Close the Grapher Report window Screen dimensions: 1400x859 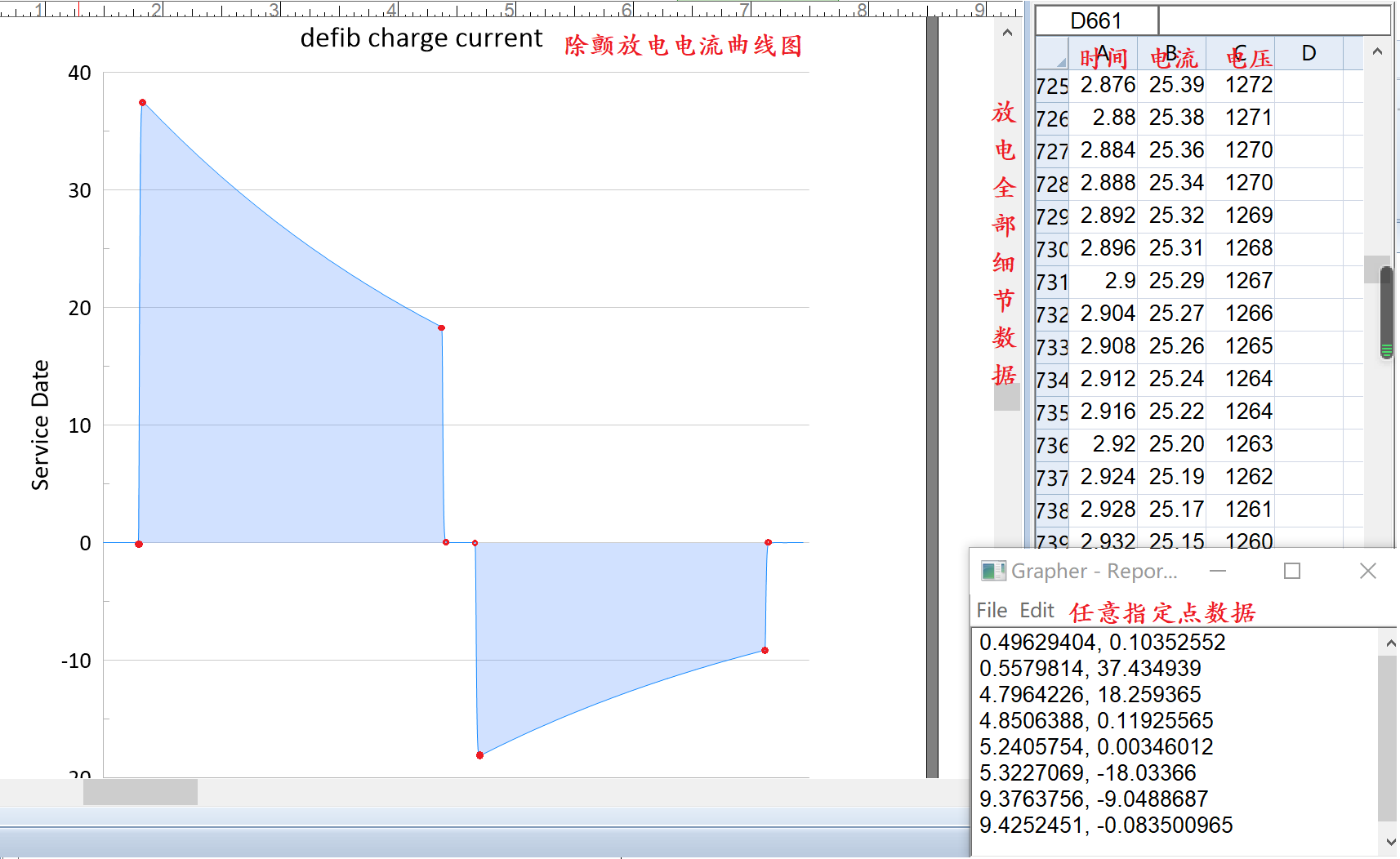[1368, 571]
